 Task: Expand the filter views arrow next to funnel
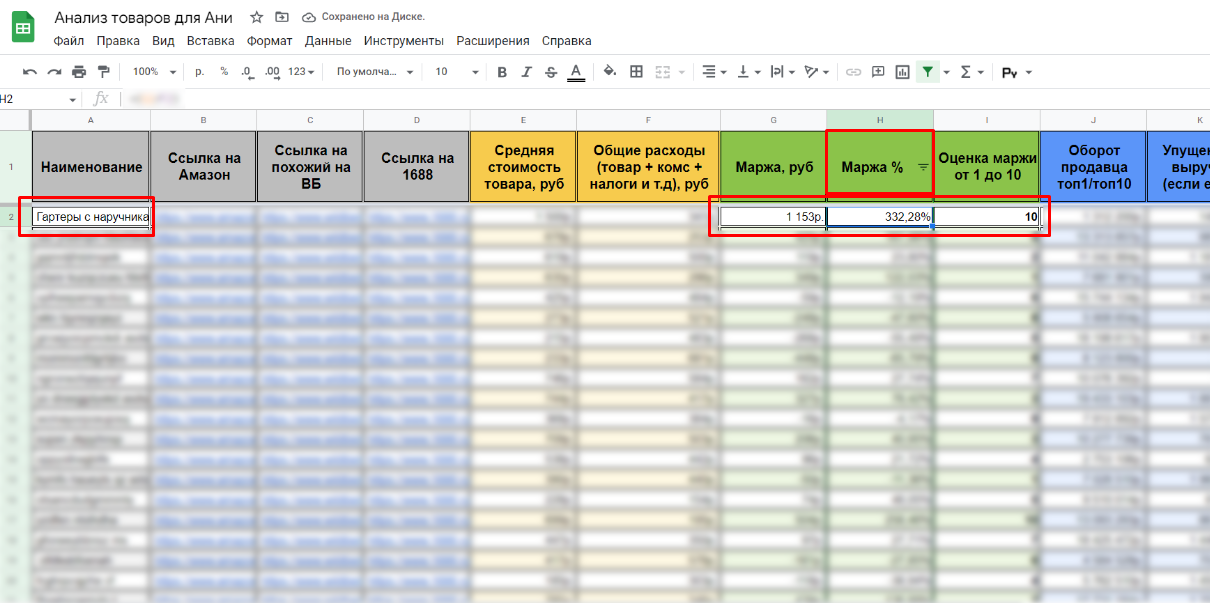pyautogui.click(x=947, y=72)
